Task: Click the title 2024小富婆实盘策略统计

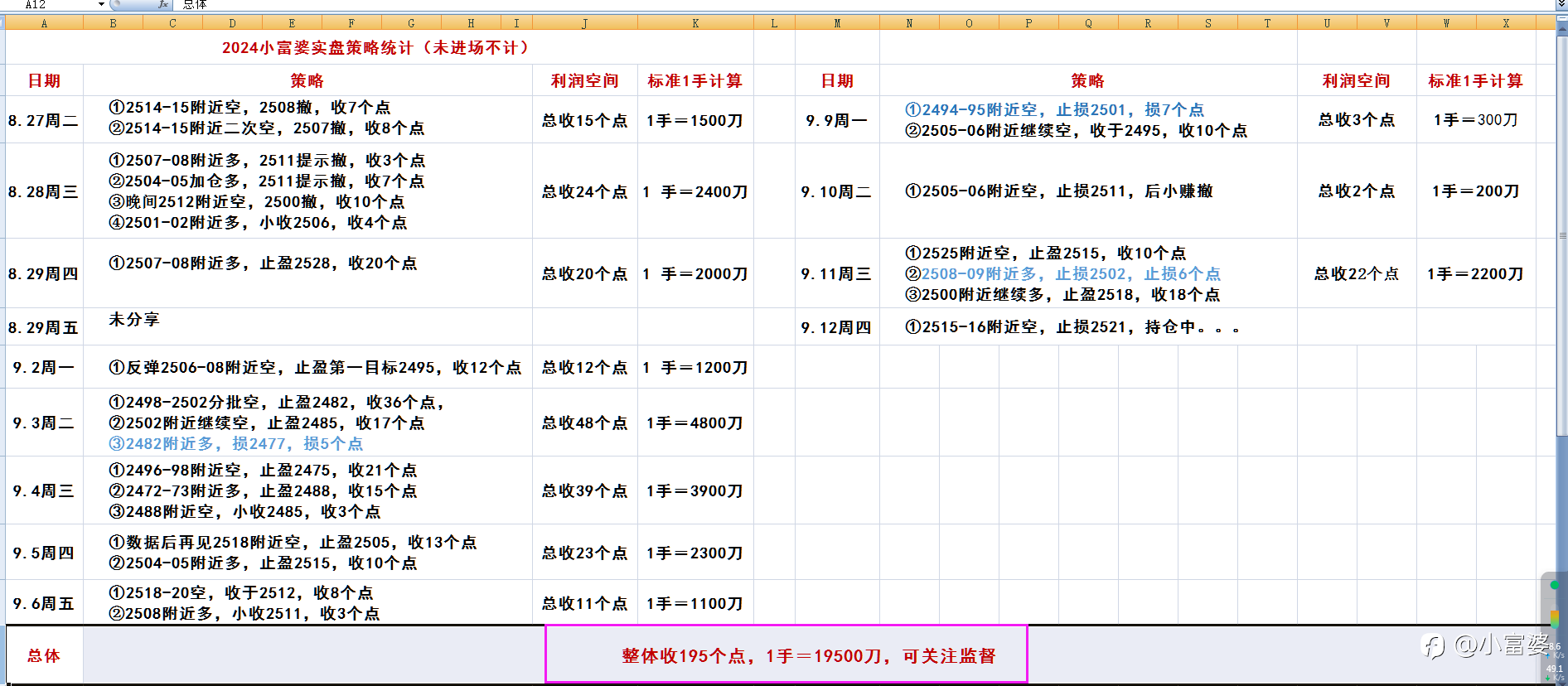Action: click(375, 48)
